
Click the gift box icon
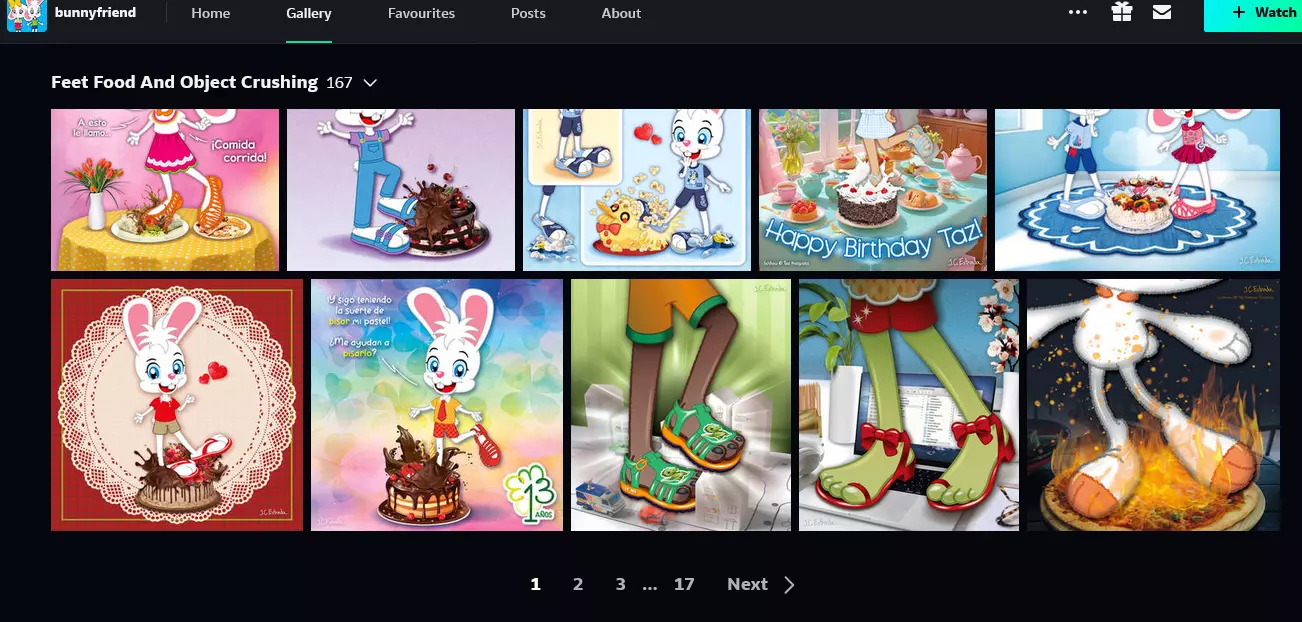1122,12
